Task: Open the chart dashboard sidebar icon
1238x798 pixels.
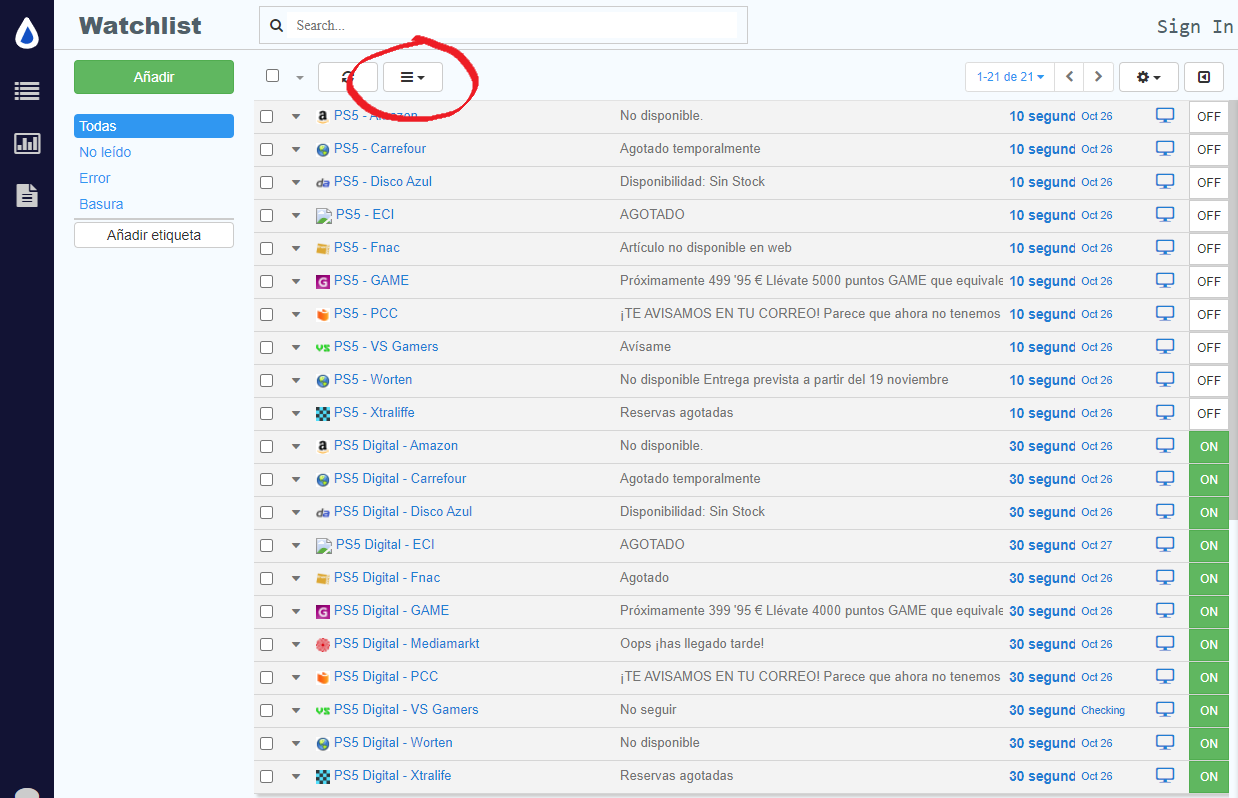Action: pos(27,143)
